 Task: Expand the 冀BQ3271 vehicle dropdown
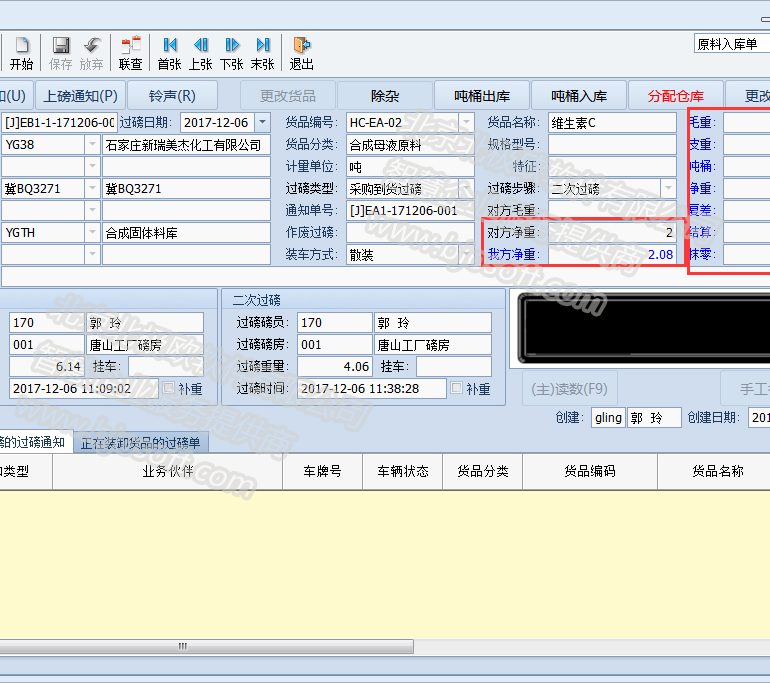coord(92,189)
